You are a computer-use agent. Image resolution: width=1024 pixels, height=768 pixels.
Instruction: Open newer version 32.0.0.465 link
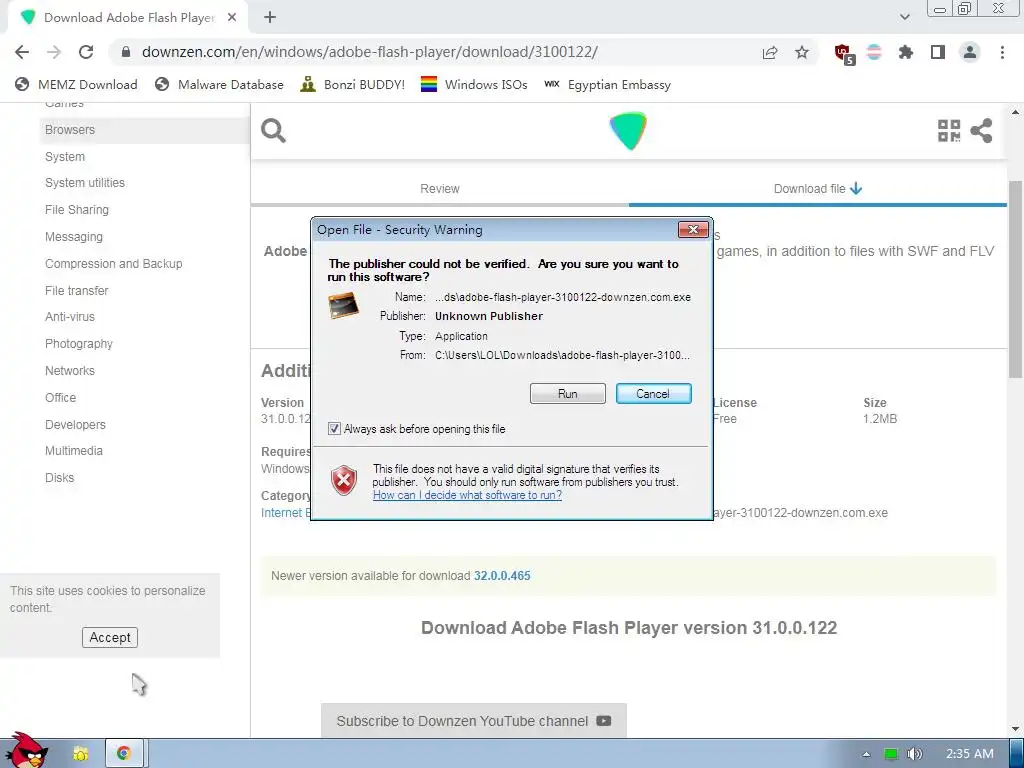pyautogui.click(x=502, y=576)
